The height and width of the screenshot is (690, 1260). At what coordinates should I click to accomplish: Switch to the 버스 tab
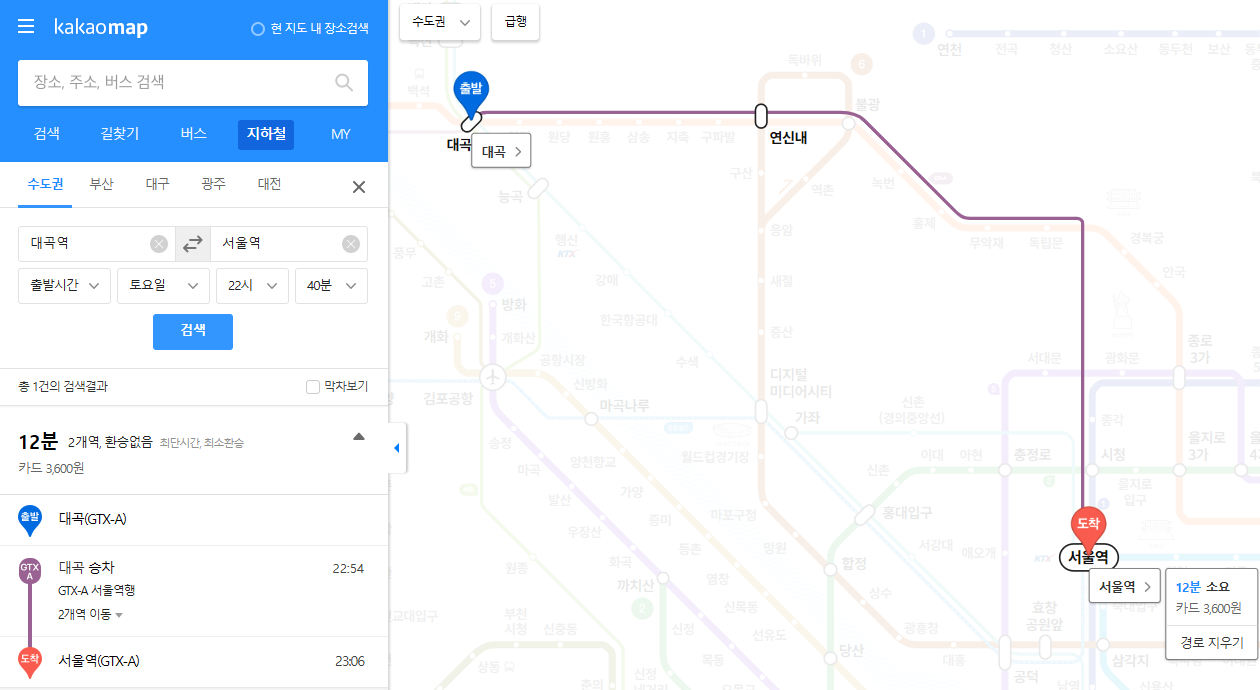pos(194,134)
